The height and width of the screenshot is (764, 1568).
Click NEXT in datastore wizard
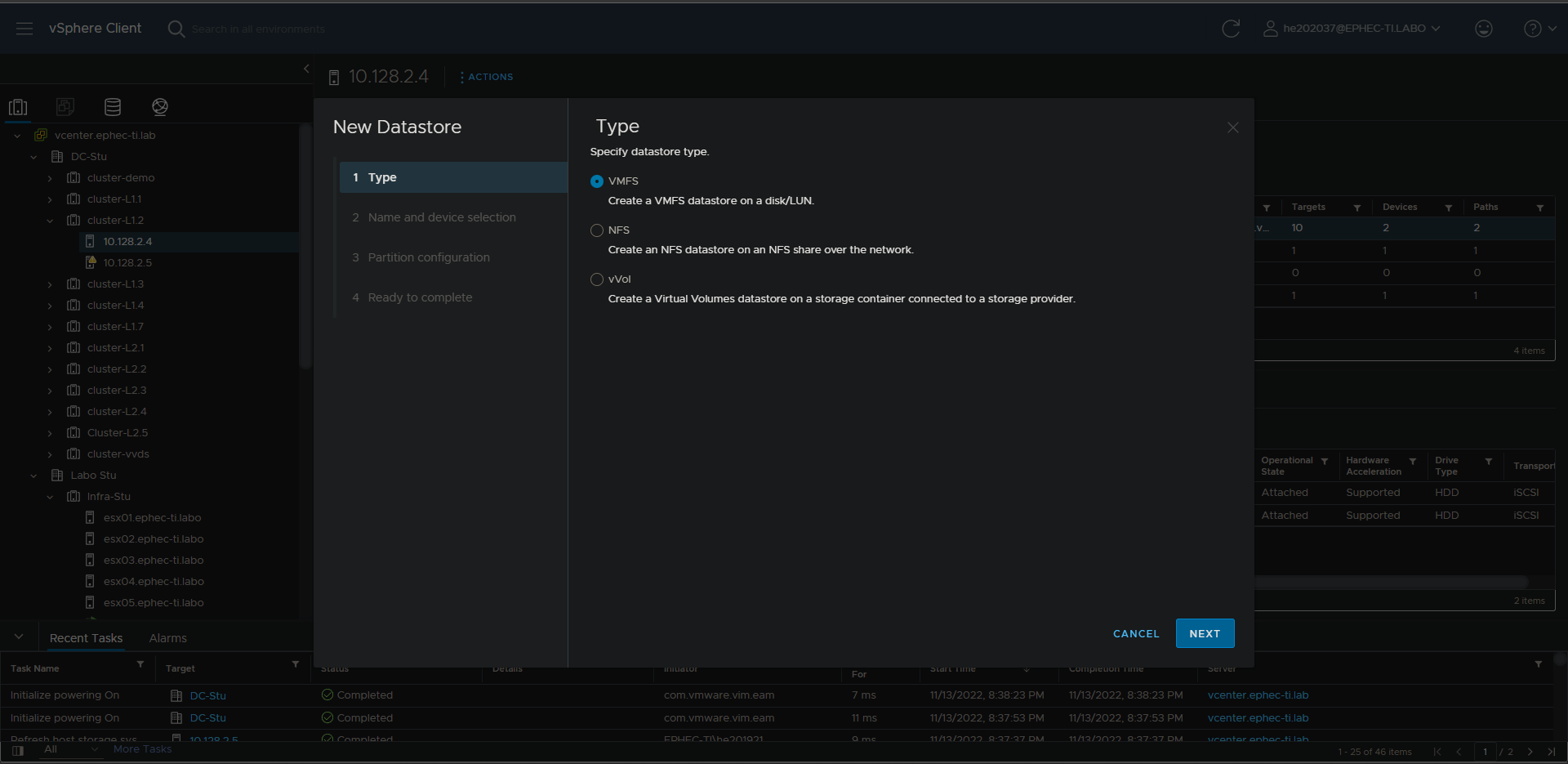(1205, 634)
